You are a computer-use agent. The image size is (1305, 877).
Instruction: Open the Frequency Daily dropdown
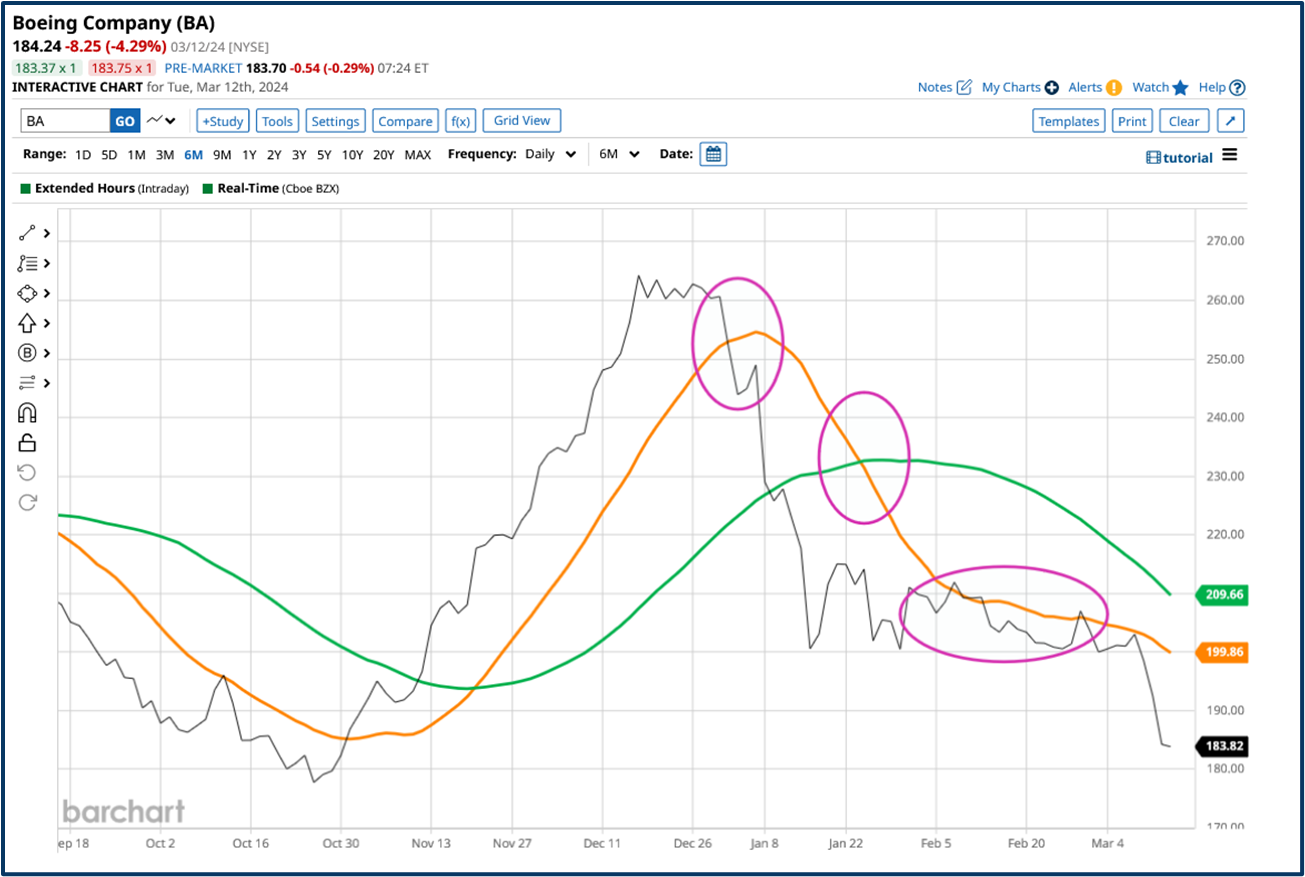click(x=551, y=154)
